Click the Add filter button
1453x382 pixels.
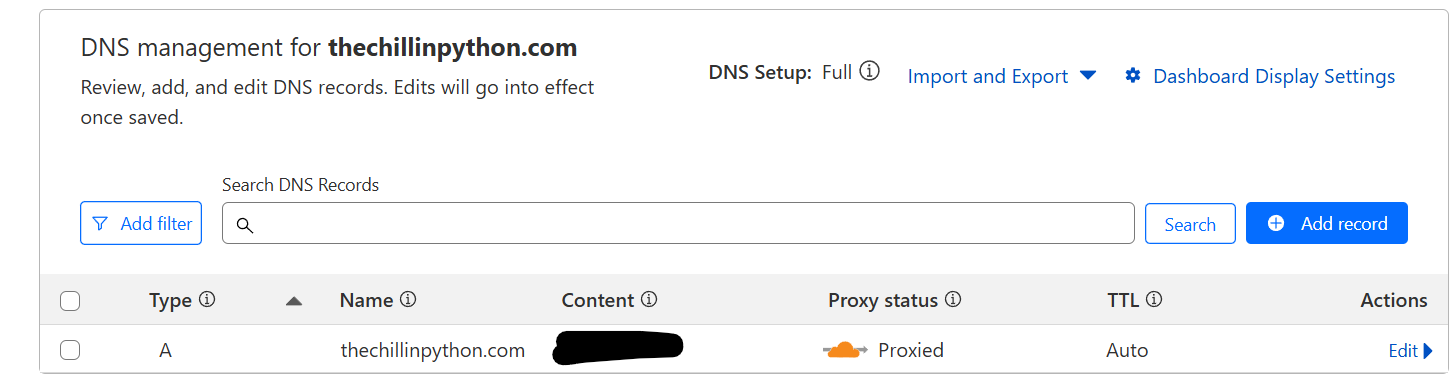click(x=141, y=223)
